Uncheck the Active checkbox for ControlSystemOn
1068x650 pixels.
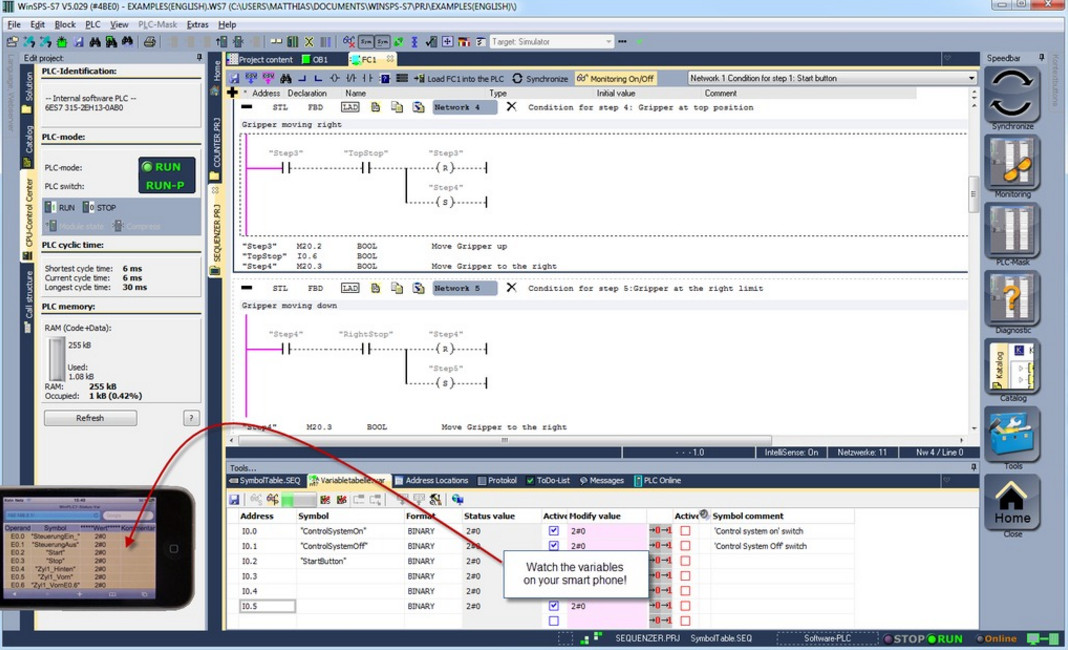pos(554,529)
